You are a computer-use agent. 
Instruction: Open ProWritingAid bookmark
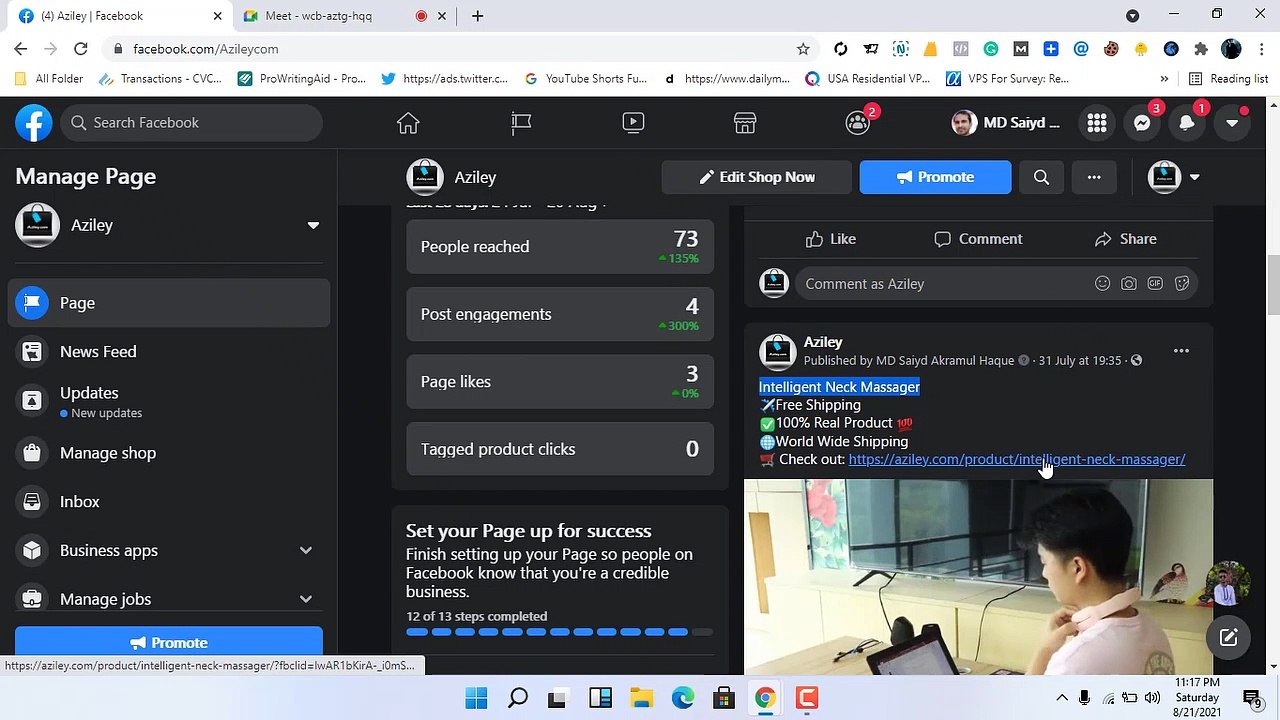tap(302, 79)
